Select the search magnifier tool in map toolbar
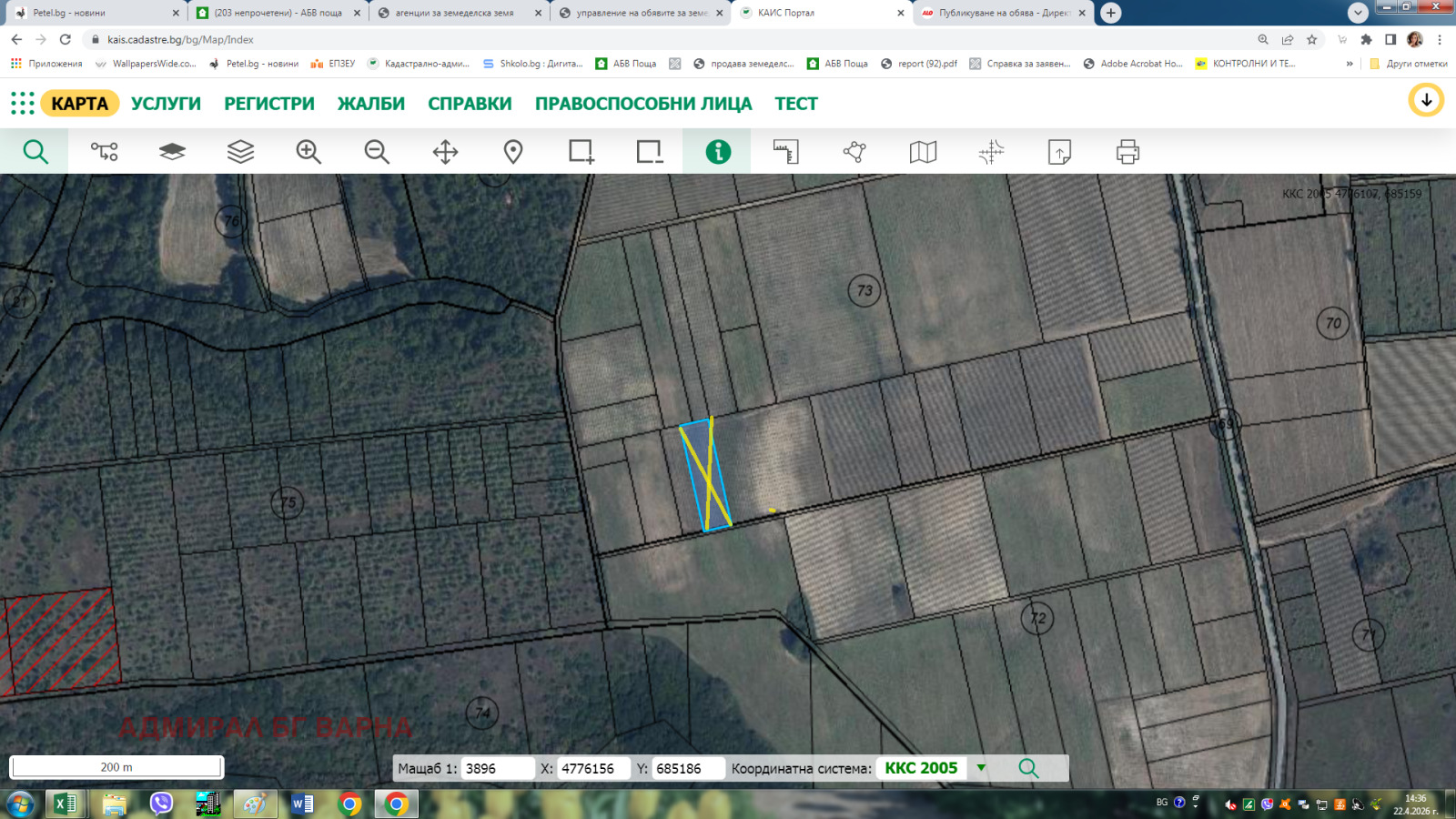The height and width of the screenshot is (819, 1456). [35, 151]
